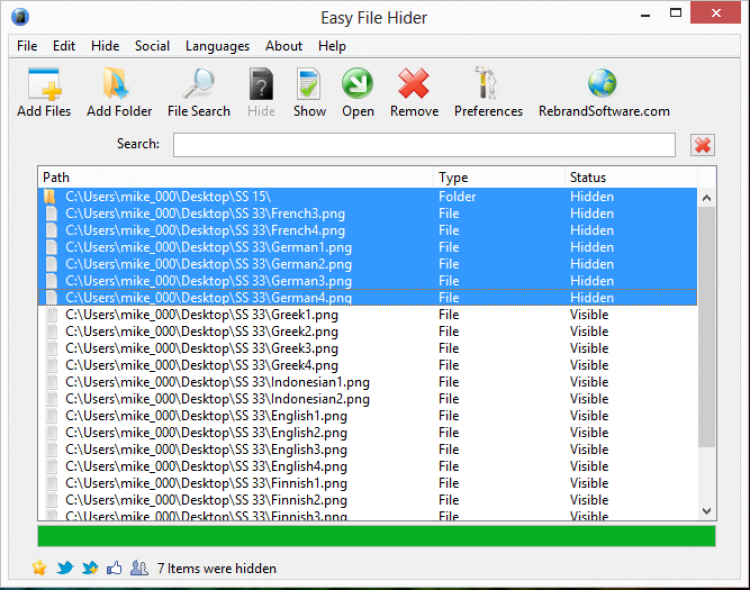Click the greyed Hide toolbar icon
Screen dimensions: 750x590
[x=261, y=84]
